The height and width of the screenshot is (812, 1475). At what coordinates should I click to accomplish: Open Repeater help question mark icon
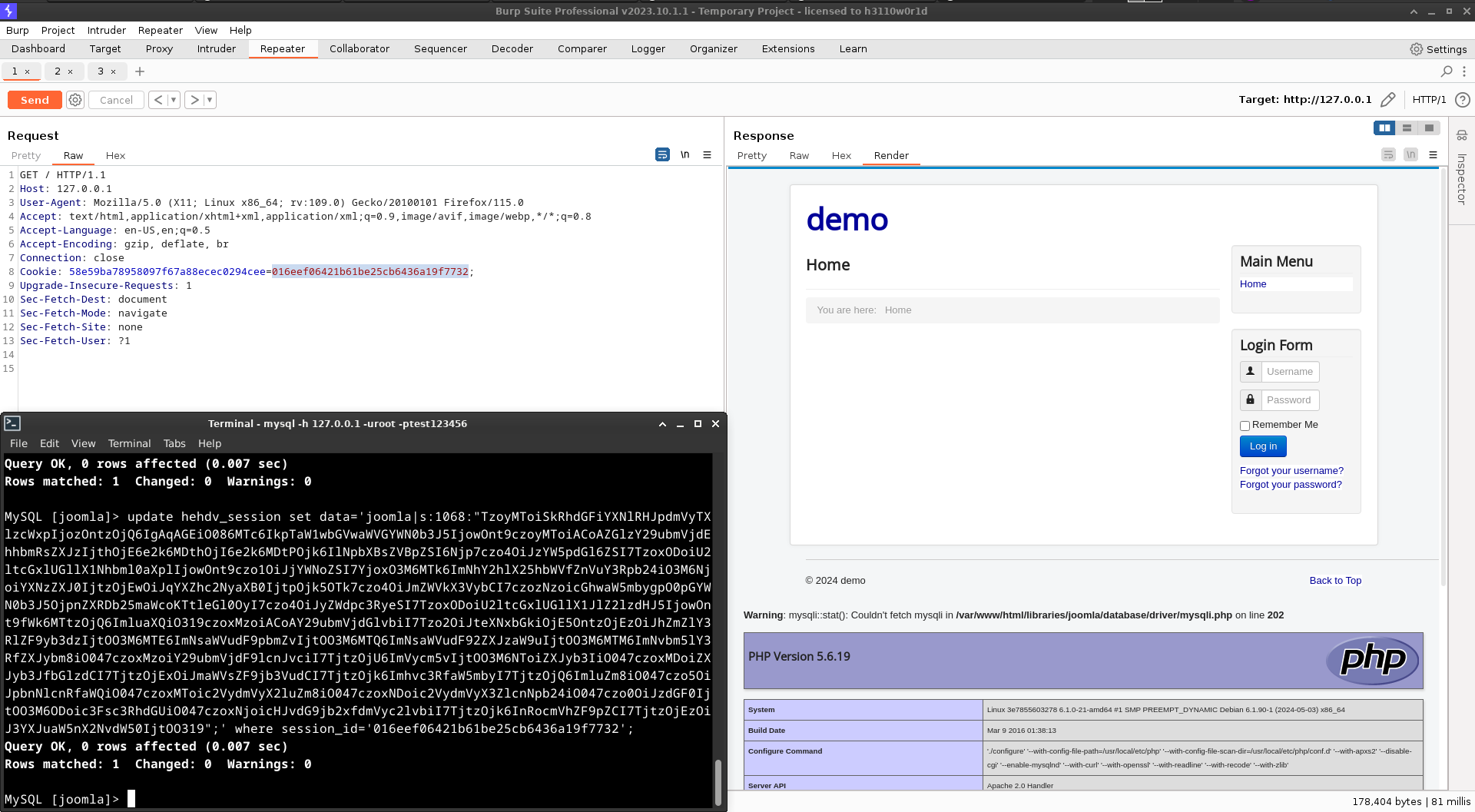coord(1463,100)
